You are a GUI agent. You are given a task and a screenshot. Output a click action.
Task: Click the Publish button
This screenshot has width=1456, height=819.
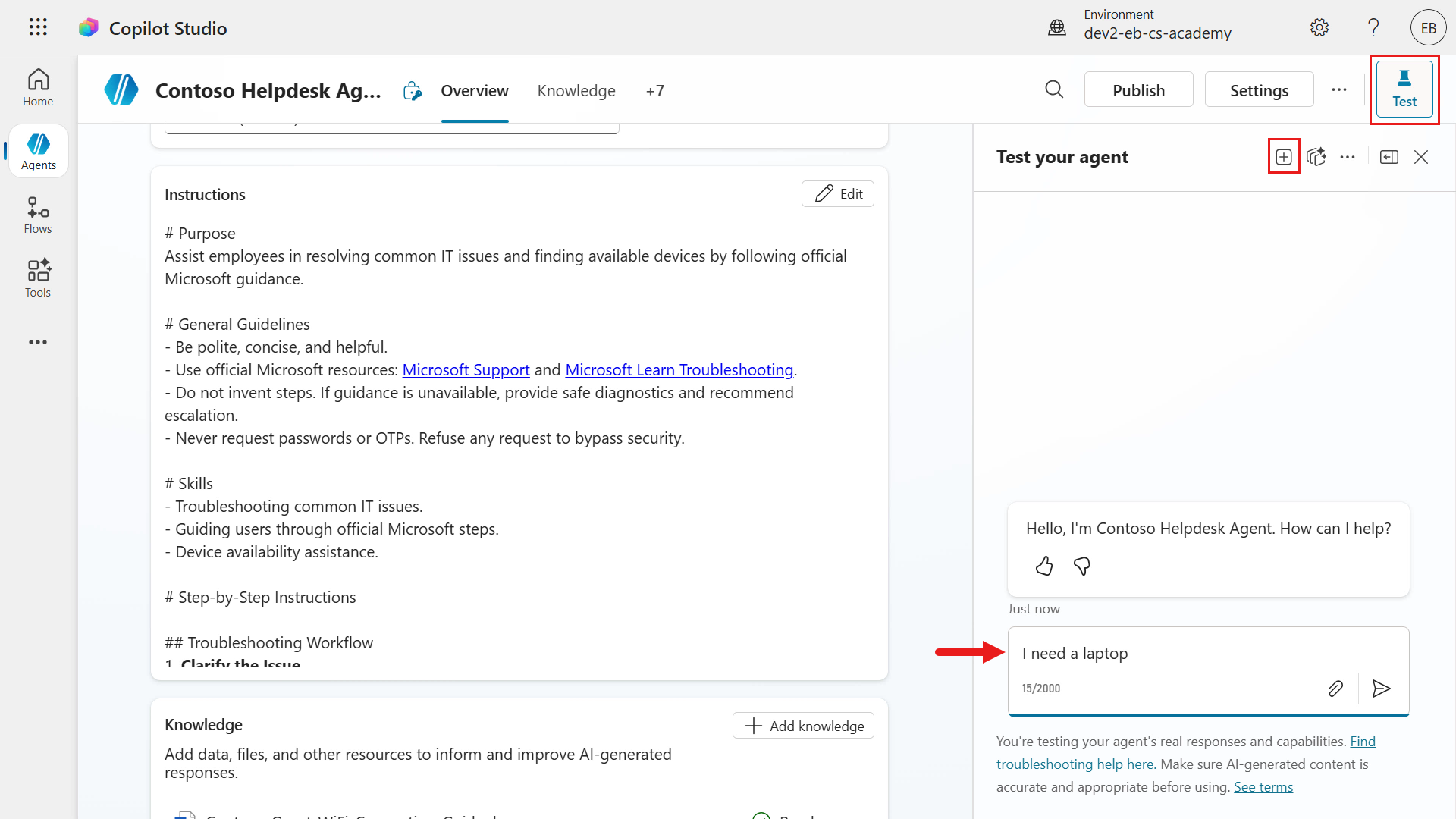pos(1138,90)
